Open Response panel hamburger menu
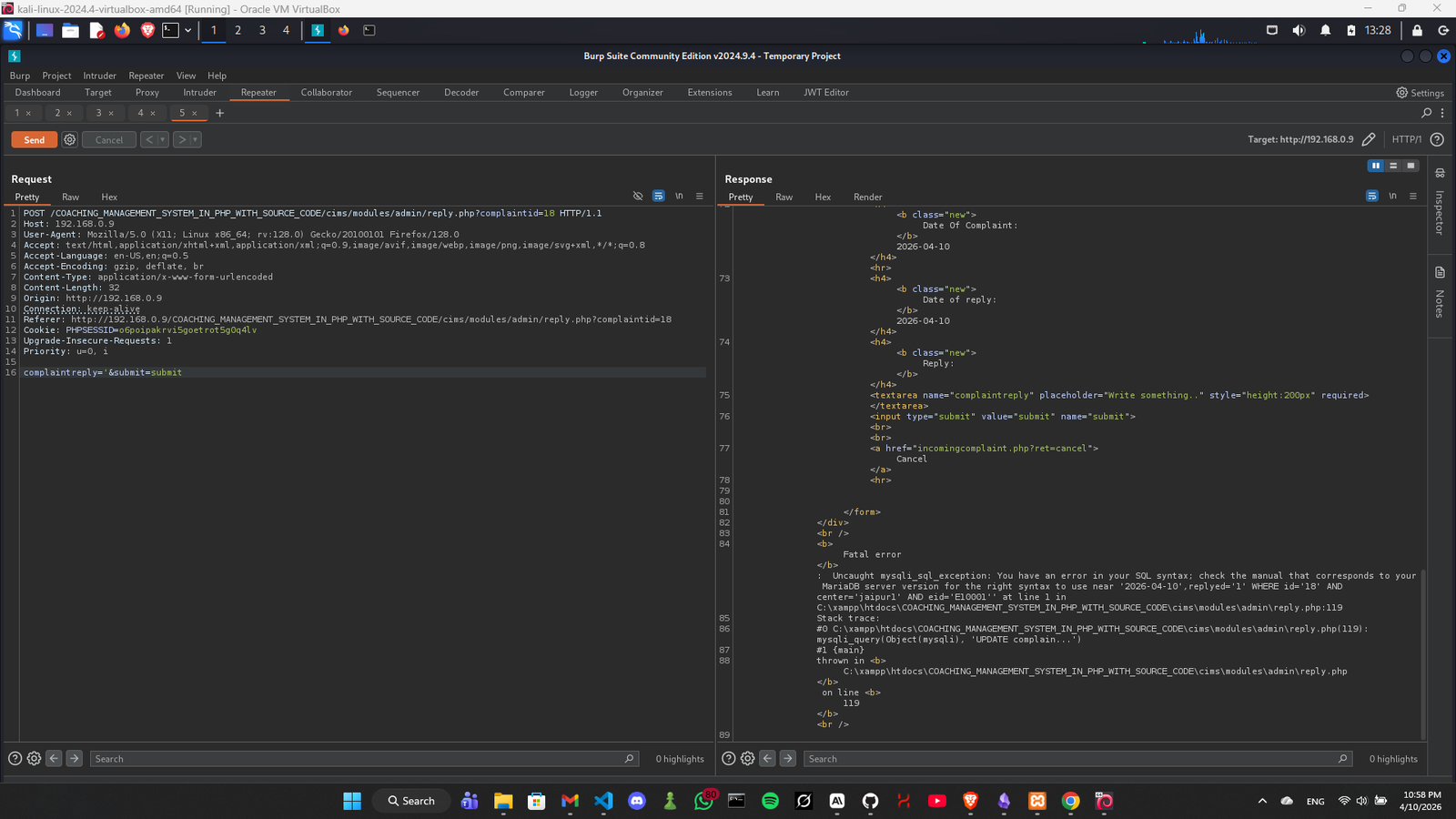Screen dimensions: 1456x819 click(1413, 196)
